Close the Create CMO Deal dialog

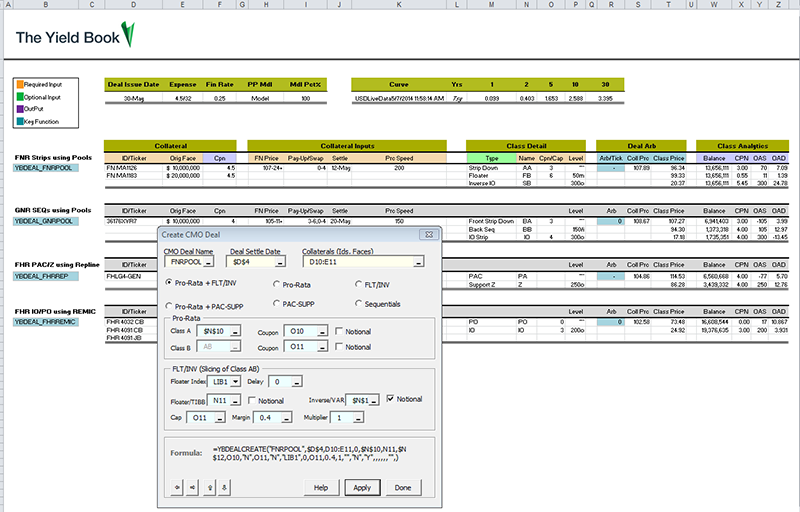tap(429, 235)
